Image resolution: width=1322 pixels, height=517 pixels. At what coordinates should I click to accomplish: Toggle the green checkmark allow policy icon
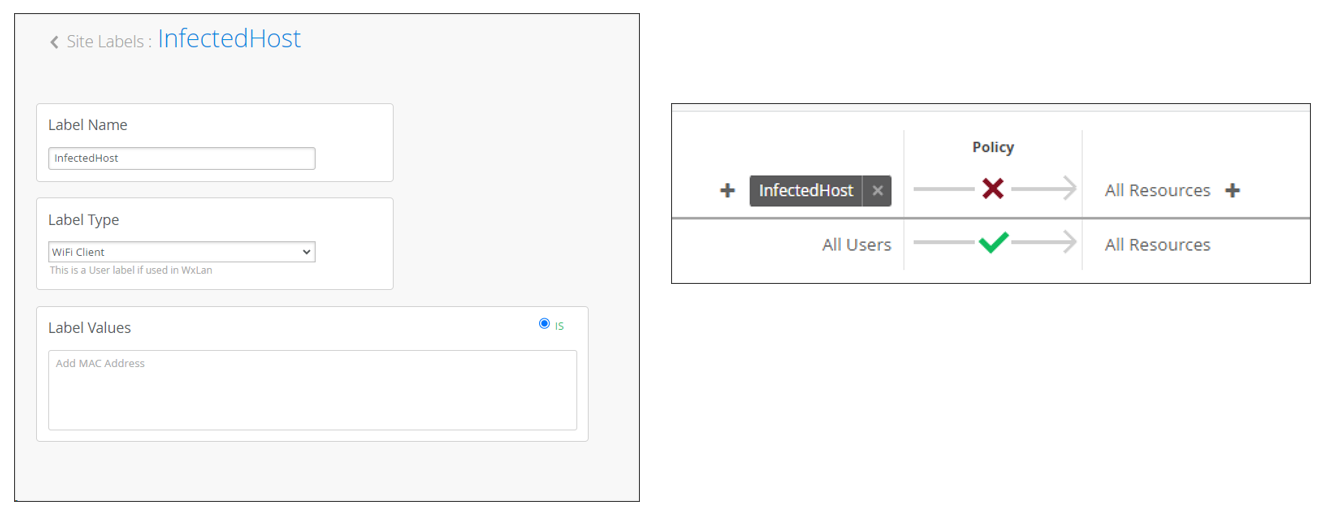click(x=992, y=243)
